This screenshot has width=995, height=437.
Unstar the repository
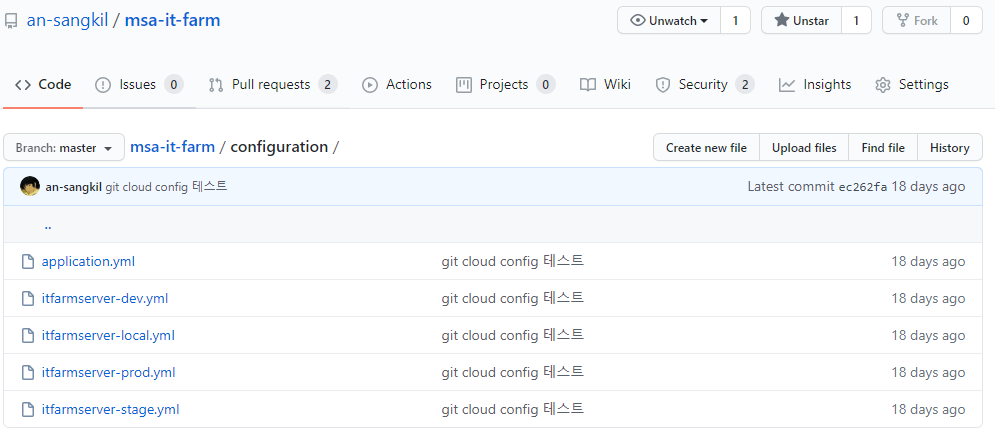tap(801, 20)
